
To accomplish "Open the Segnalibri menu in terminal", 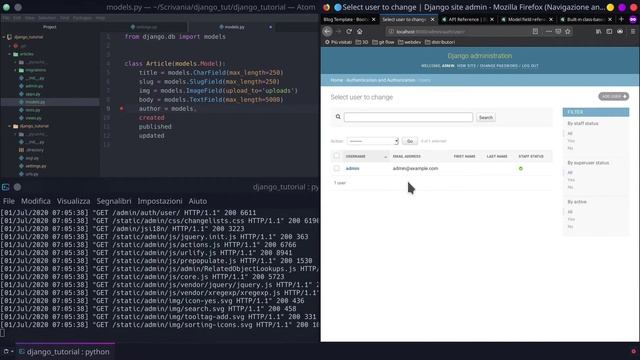I will pyautogui.click(x=114, y=201).
